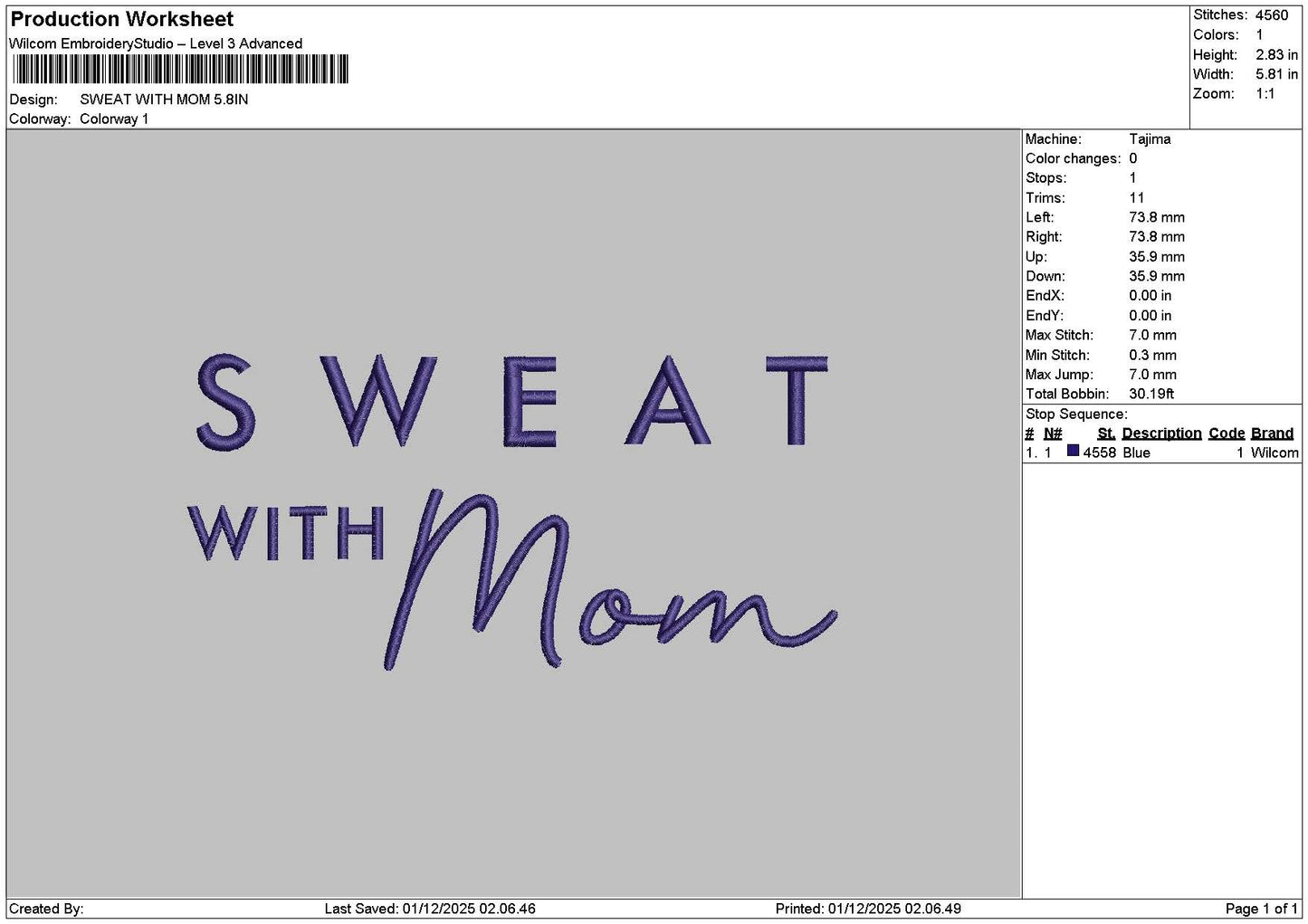Click the Max Stitch value '7.0 mm'

point(1152,336)
